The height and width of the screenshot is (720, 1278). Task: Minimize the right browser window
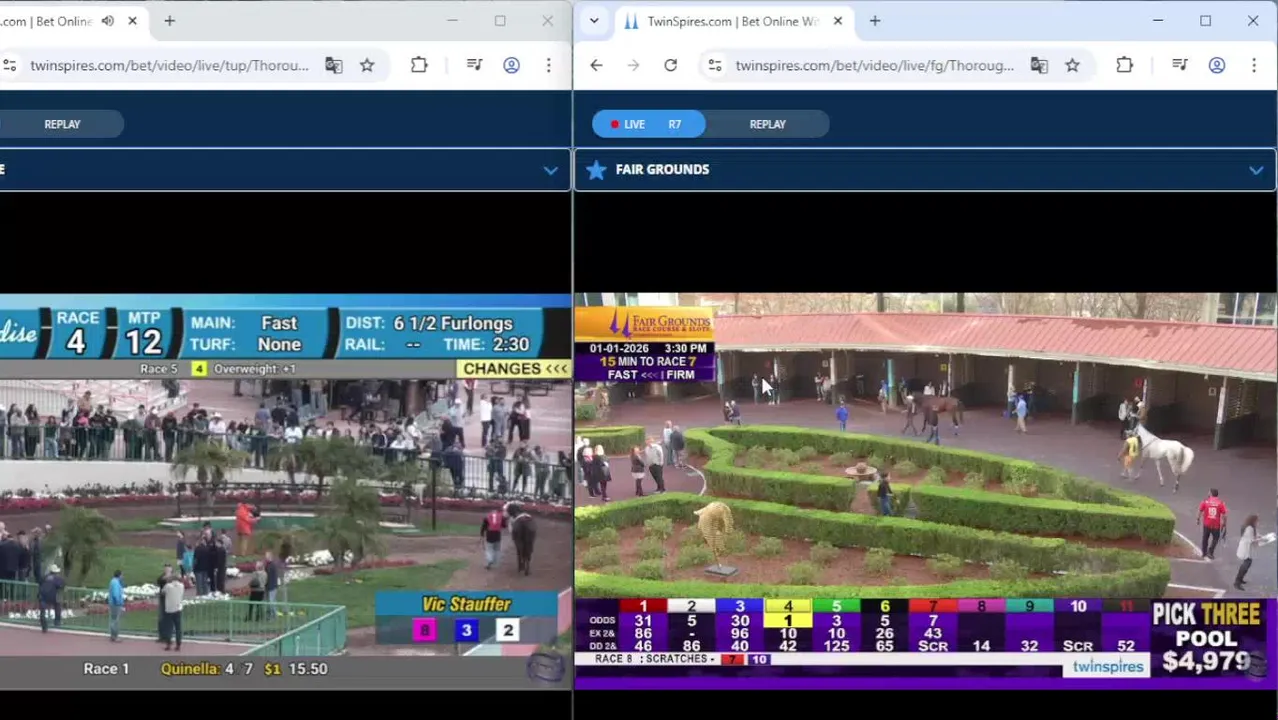(x=1158, y=21)
